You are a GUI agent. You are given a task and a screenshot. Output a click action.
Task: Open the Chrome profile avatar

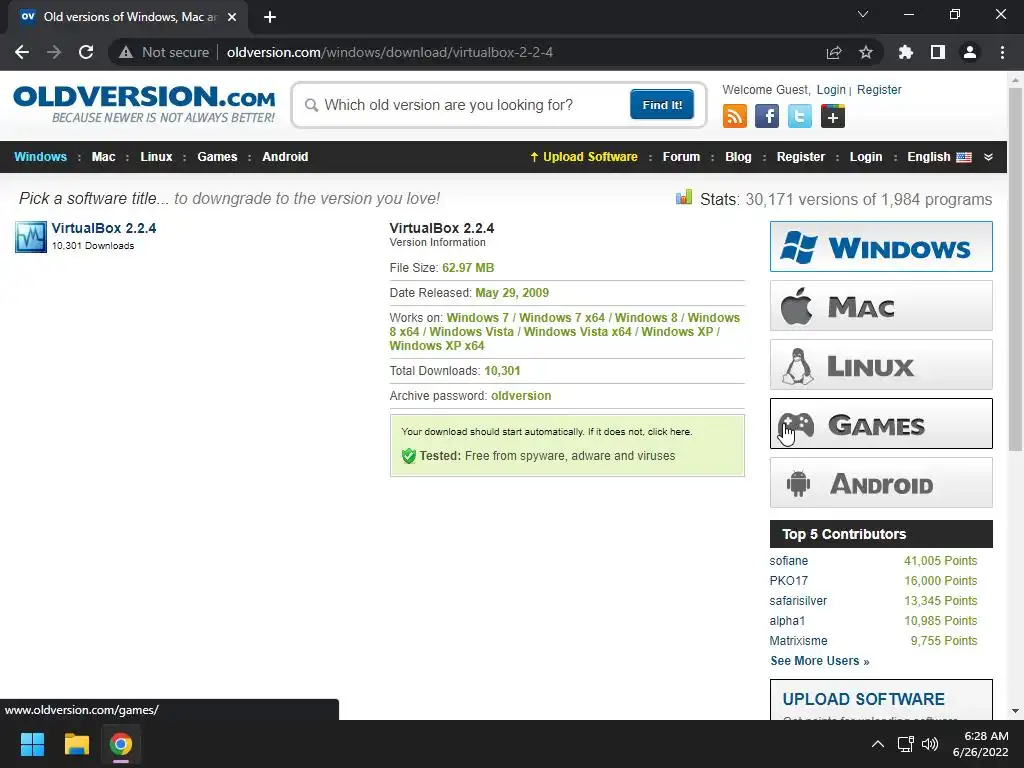coord(970,52)
